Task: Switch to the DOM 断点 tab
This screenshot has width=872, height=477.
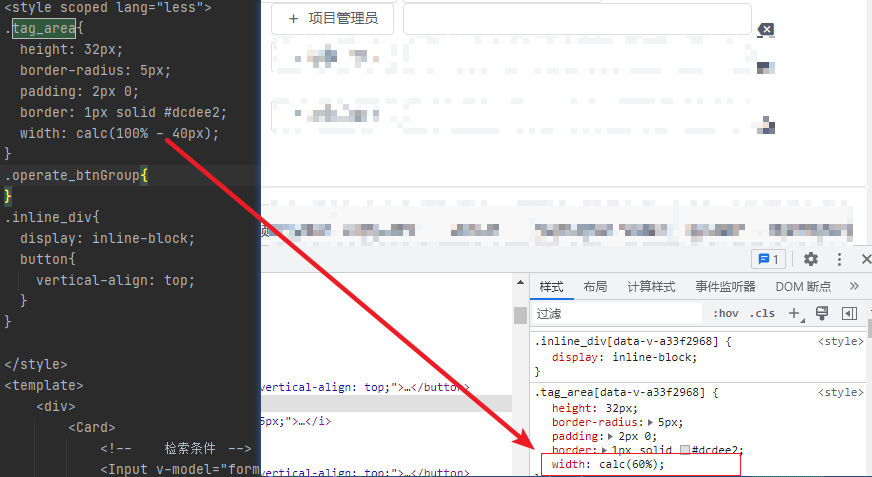Action: [x=803, y=287]
